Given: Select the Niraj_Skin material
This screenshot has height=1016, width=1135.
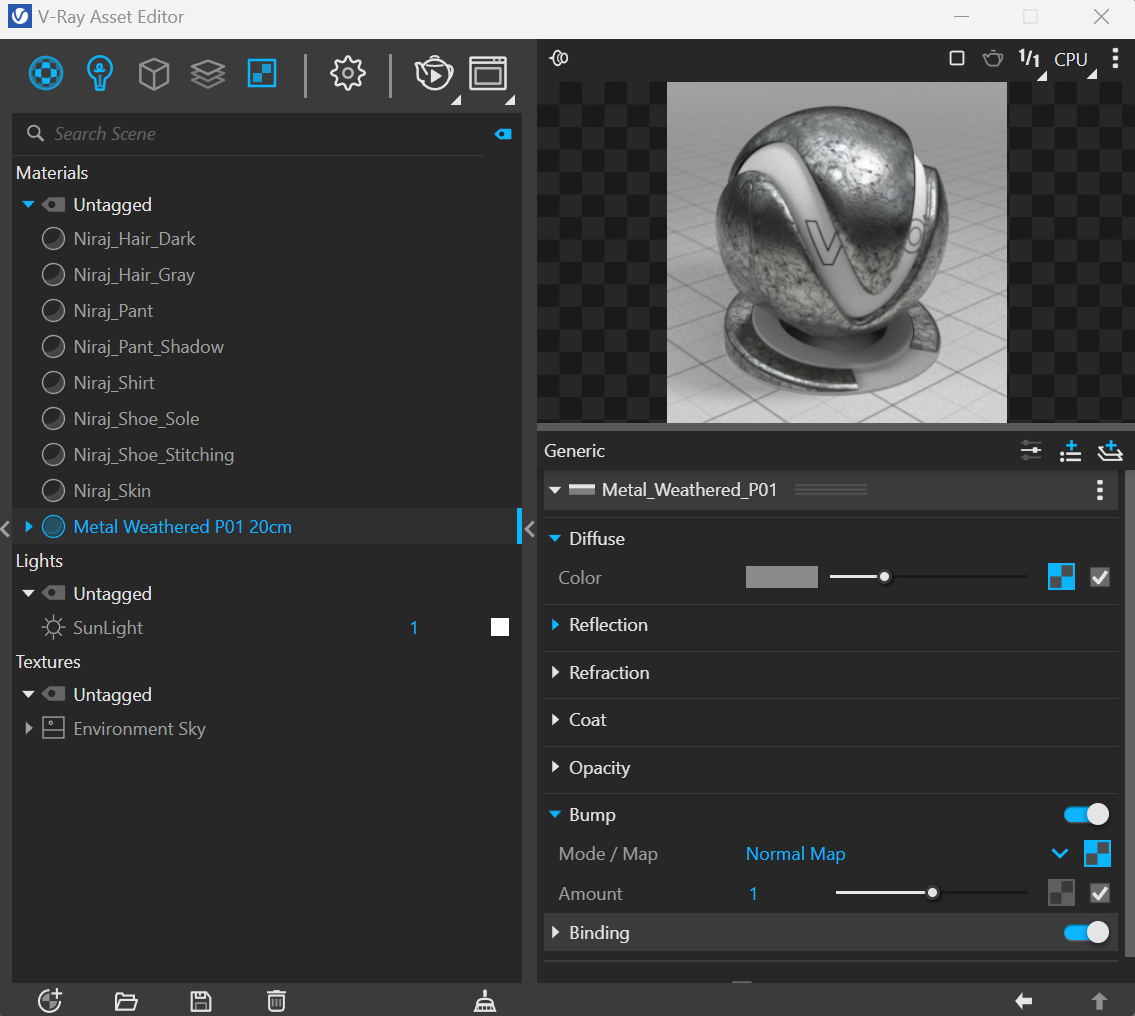Looking at the screenshot, I should tap(112, 491).
